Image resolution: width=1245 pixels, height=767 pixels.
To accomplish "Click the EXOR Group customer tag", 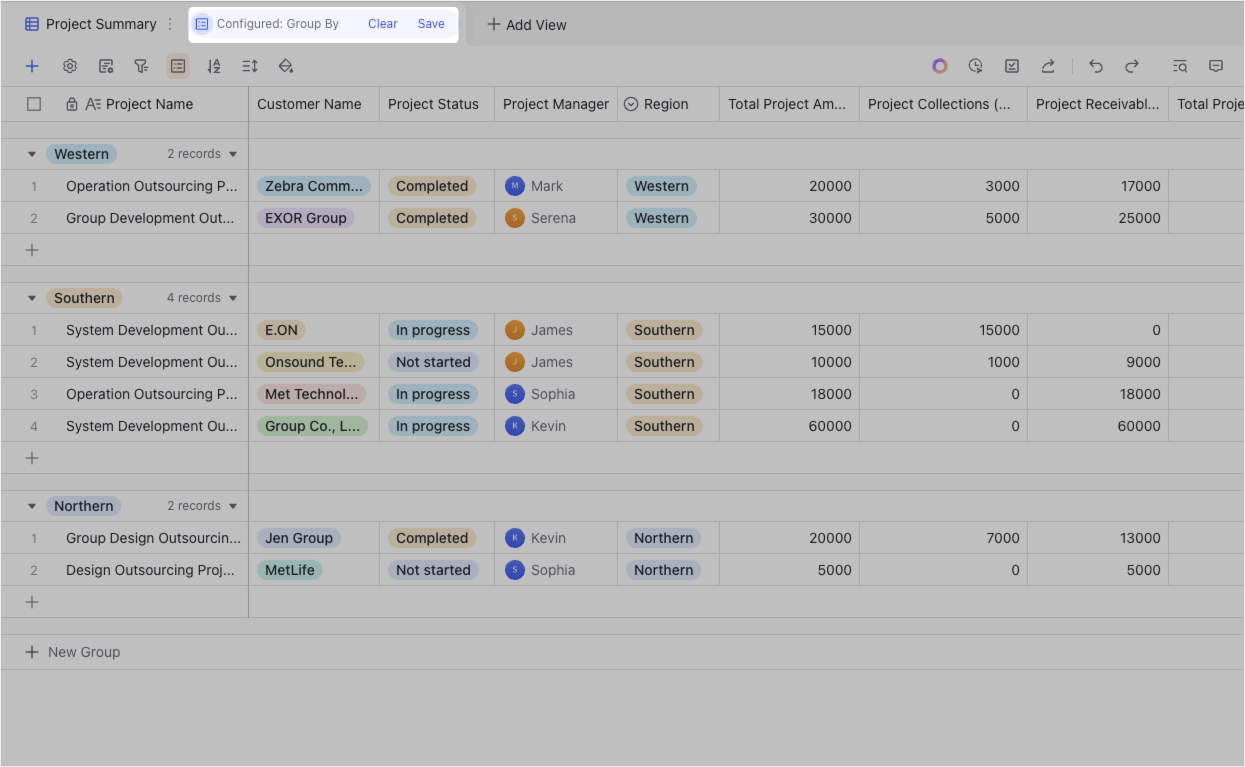I will 306,218.
